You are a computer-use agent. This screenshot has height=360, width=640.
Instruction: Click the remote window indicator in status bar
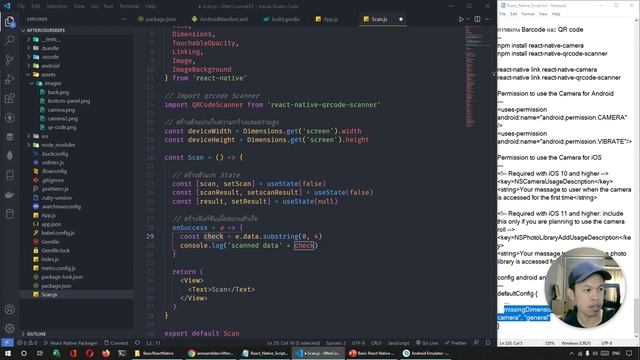[x=7, y=343]
